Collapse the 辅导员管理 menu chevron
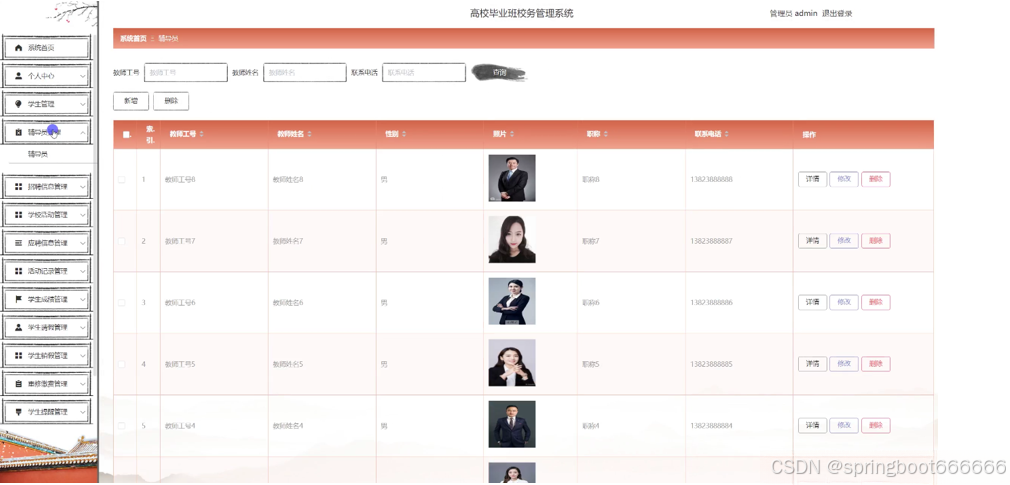 (83, 132)
